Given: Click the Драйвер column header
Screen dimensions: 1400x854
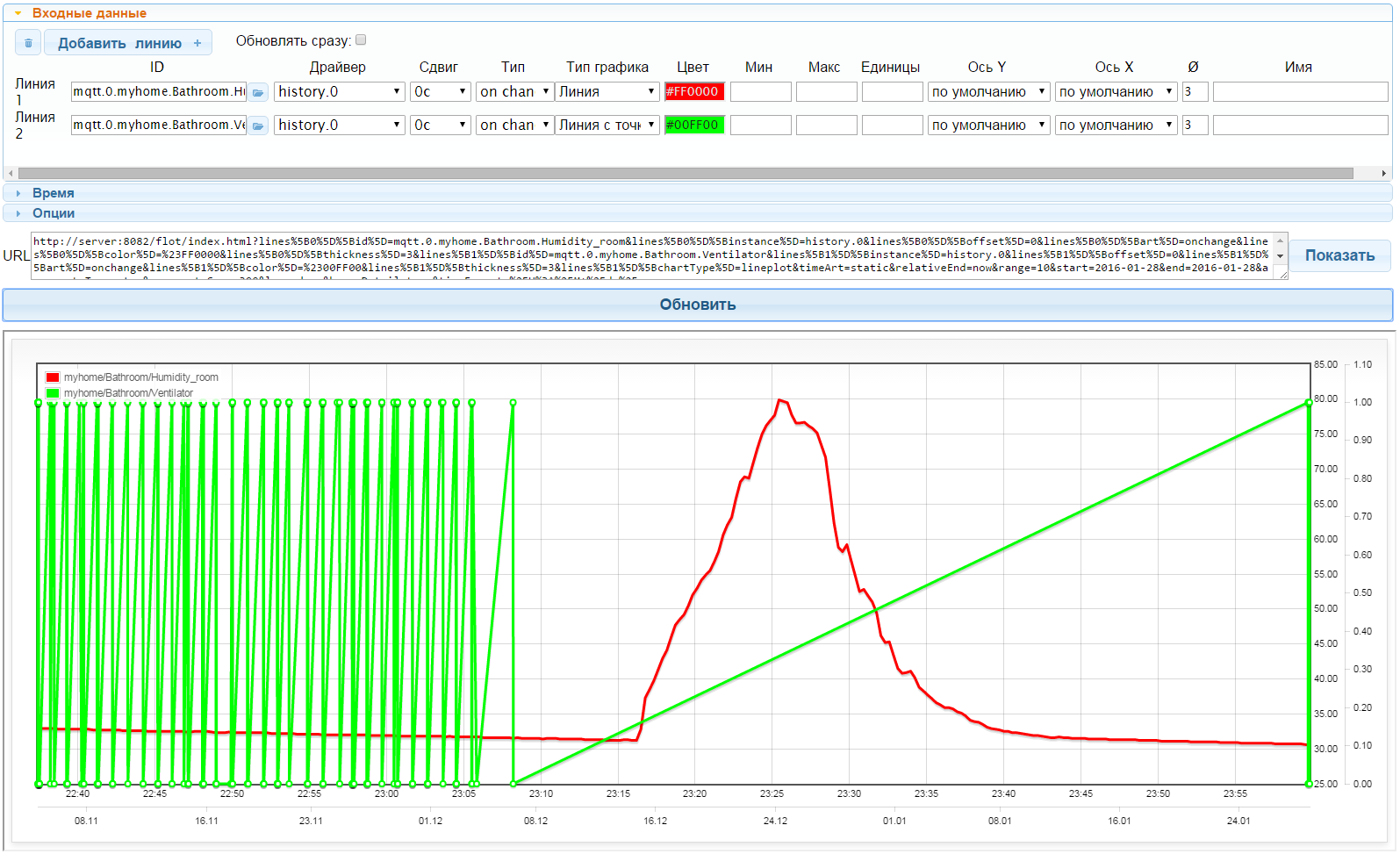Looking at the screenshot, I should point(337,67).
